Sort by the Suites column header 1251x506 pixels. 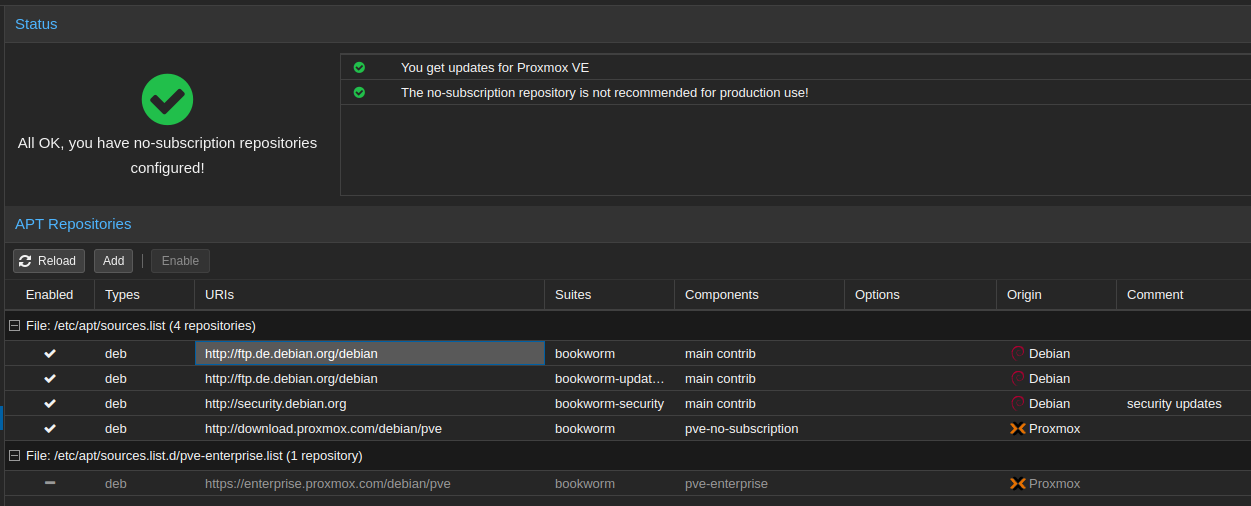pyautogui.click(x=573, y=295)
